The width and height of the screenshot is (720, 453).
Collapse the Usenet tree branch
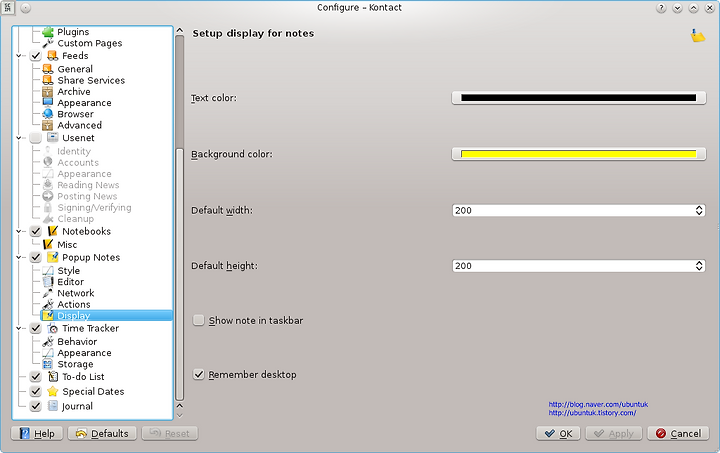click(18, 138)
